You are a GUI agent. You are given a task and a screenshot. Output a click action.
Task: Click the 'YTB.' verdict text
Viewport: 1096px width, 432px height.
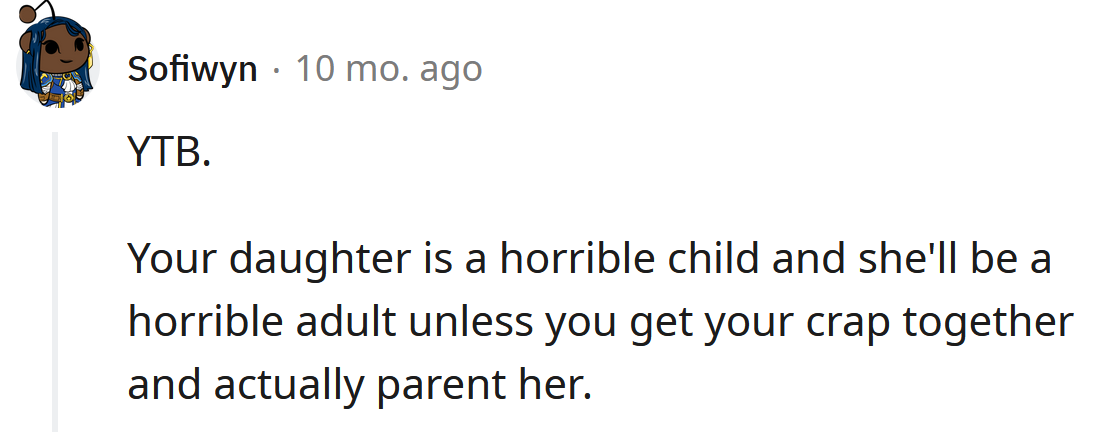[169, 155]
